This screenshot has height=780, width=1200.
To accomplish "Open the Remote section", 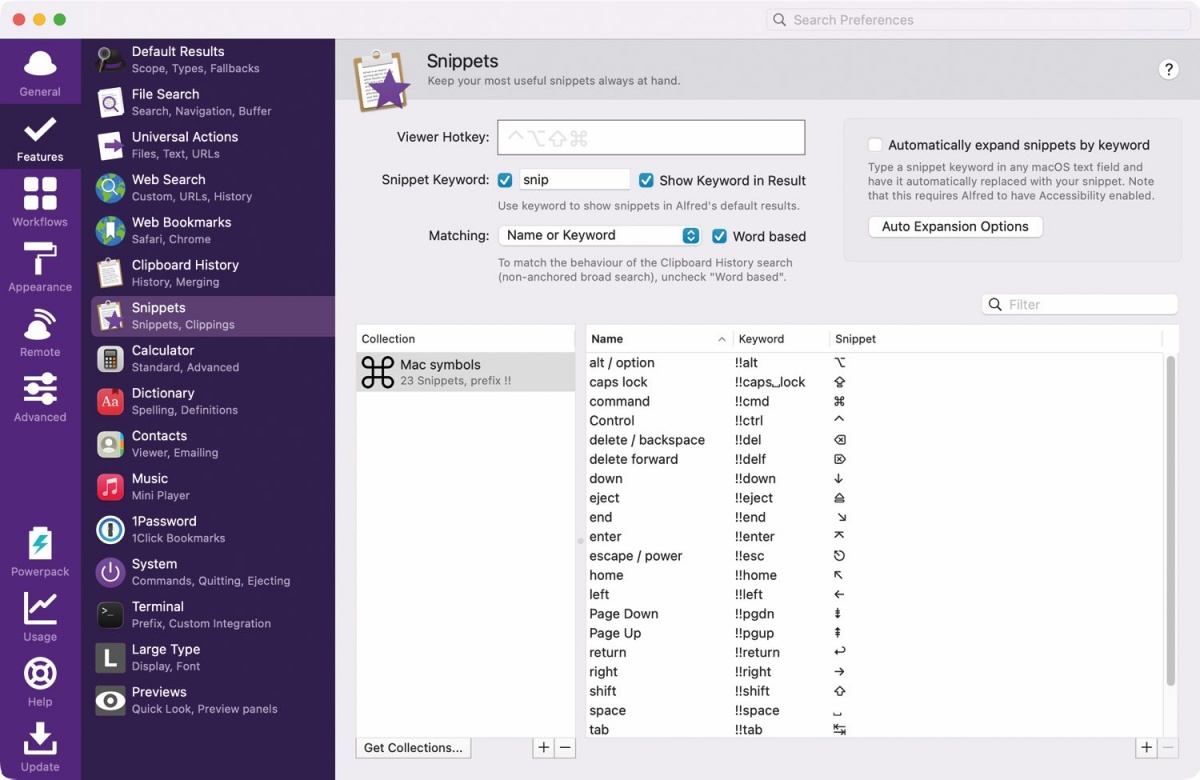I will tap(40, 333).
